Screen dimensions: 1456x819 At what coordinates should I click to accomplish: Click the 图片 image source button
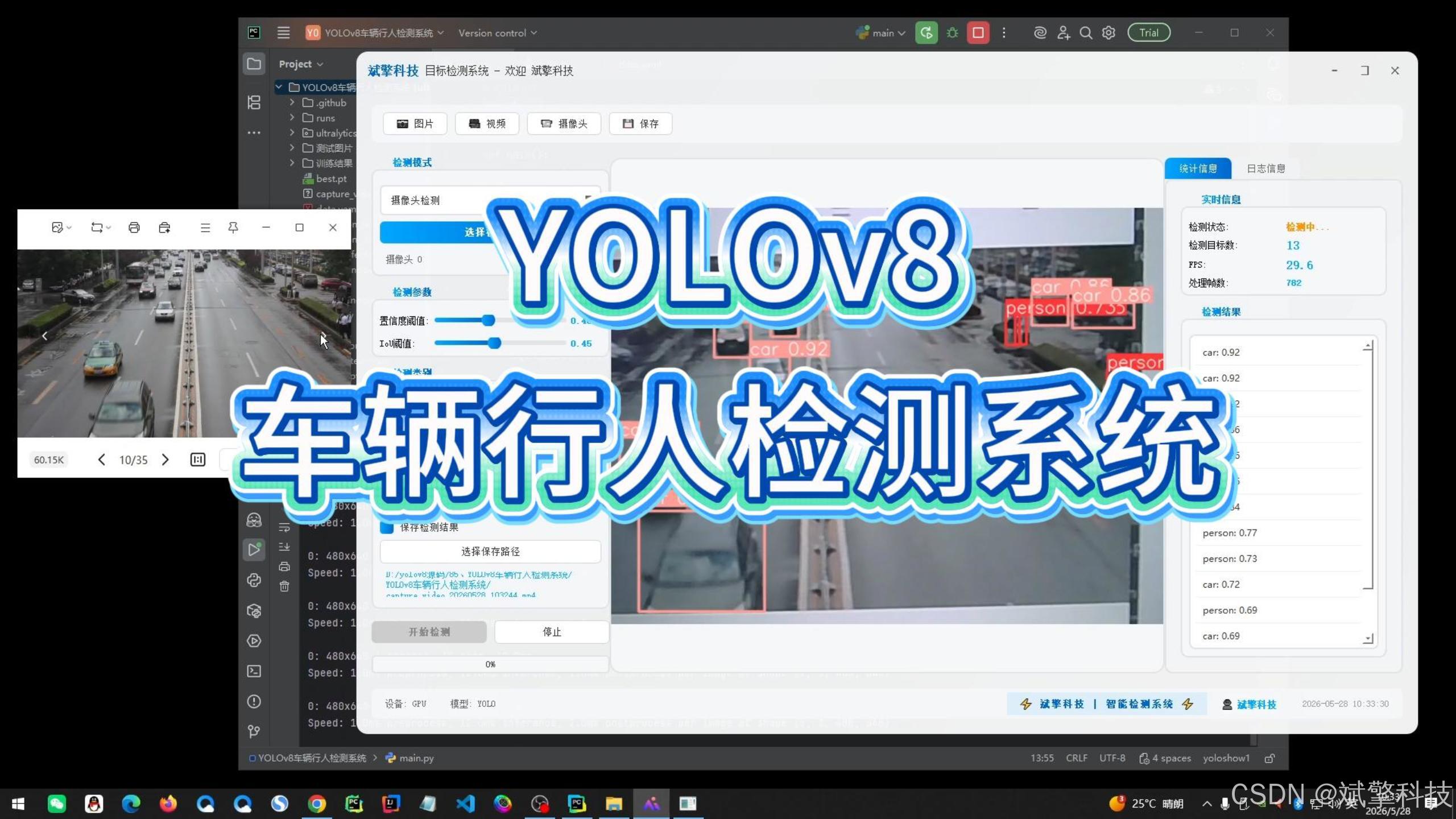coord(415,123)
